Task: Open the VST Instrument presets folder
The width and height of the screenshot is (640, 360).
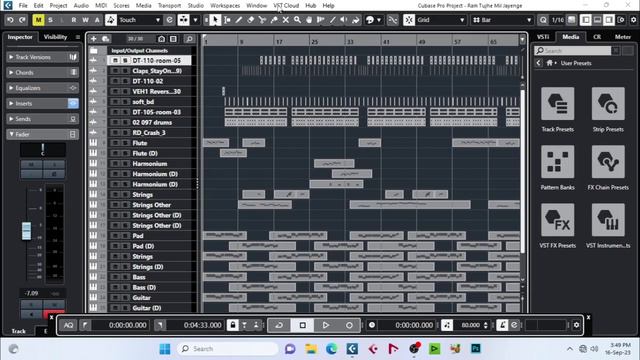Action: [x=608, y=220]
